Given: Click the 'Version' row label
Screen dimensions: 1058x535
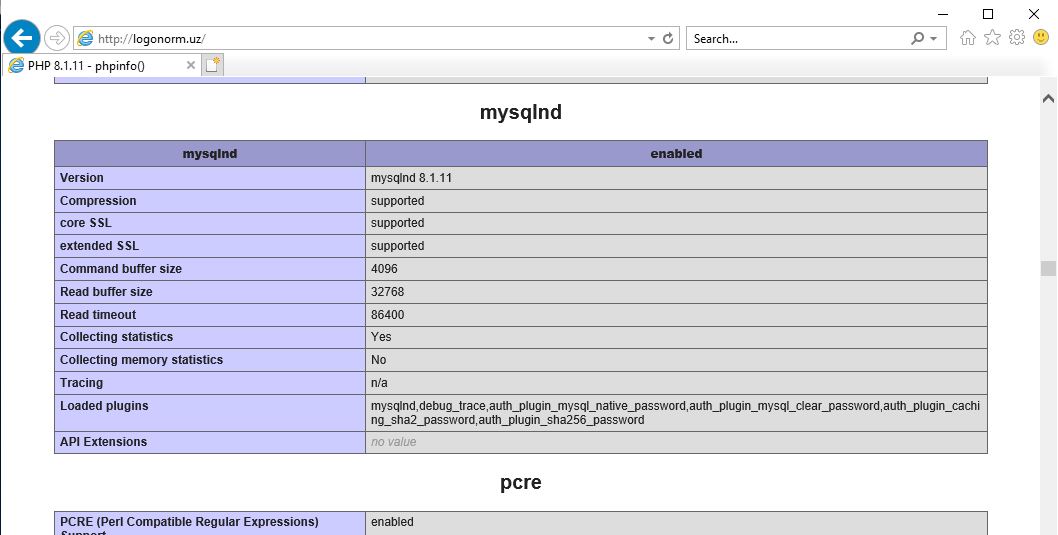Looking at the screenshot, I should click(x=82, y=178).
